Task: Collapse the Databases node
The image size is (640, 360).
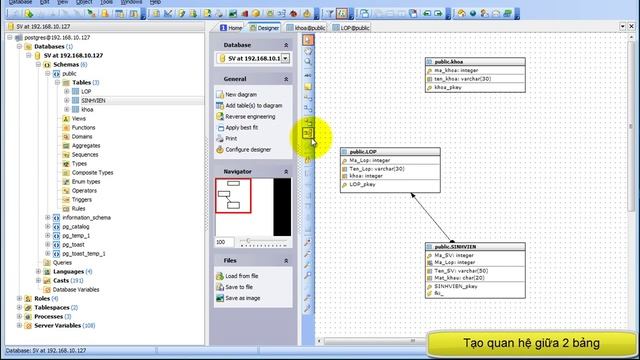Action: coord(19,46)
